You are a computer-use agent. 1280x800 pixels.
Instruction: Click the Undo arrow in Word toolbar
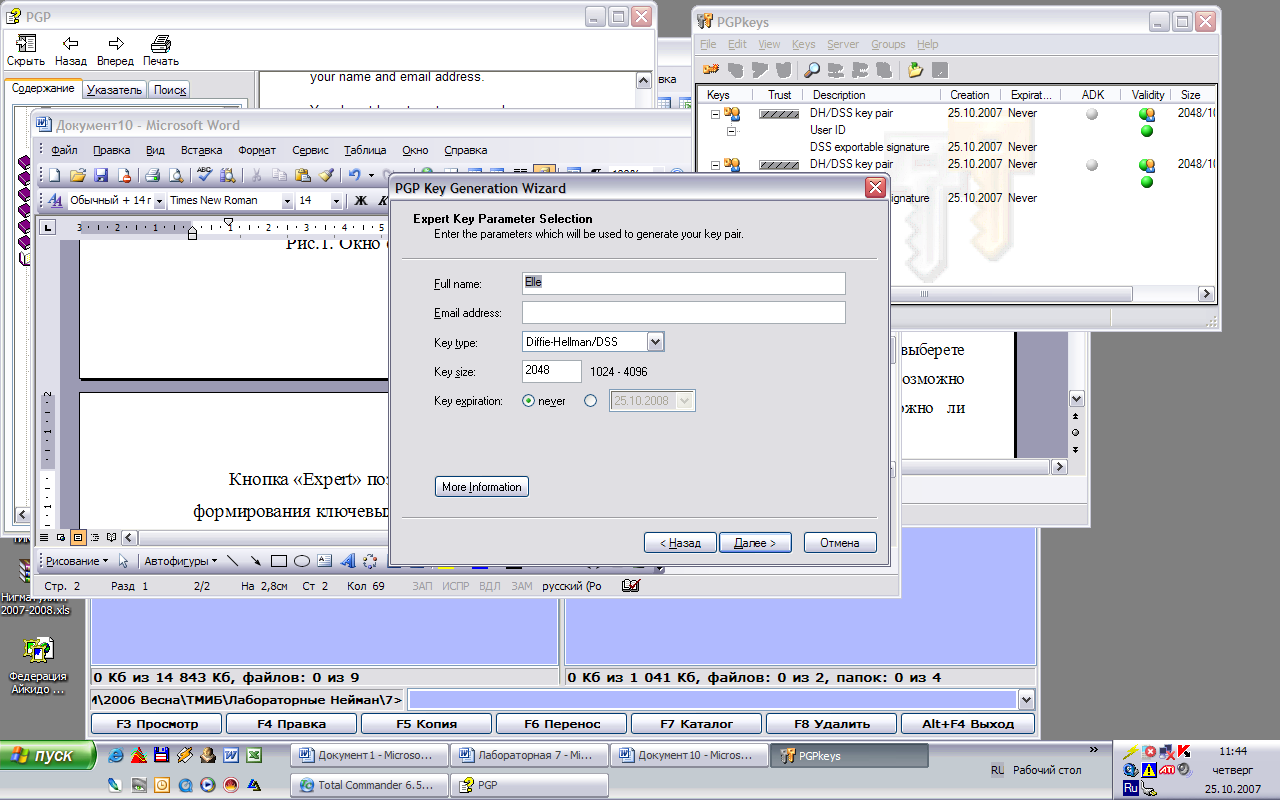click(x=354, y=176)
